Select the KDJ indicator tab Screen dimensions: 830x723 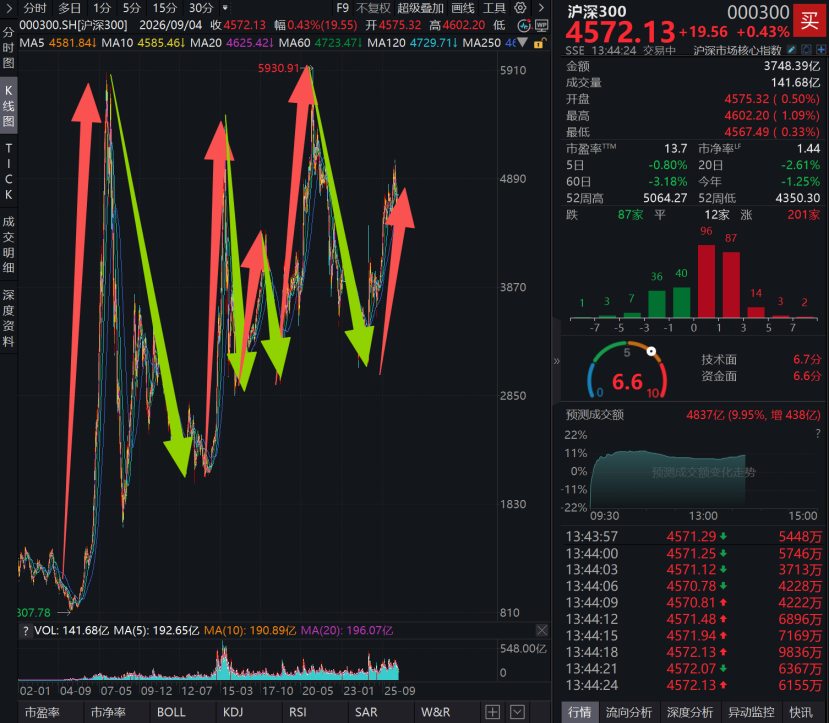pyautogui.click(x=233, y=712)
